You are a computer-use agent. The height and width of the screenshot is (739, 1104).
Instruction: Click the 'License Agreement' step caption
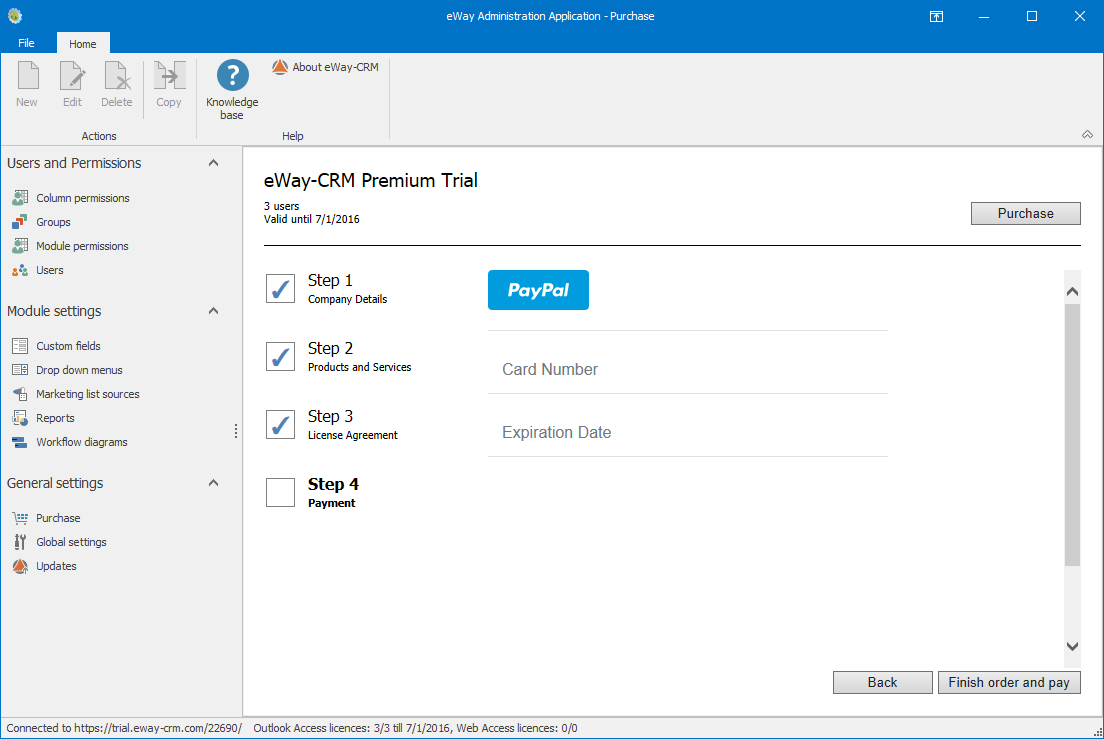(353, 436)
